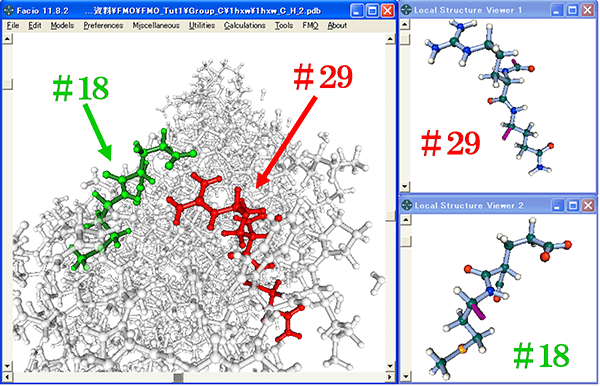
Task: Open the File menu
Action: 13,26
